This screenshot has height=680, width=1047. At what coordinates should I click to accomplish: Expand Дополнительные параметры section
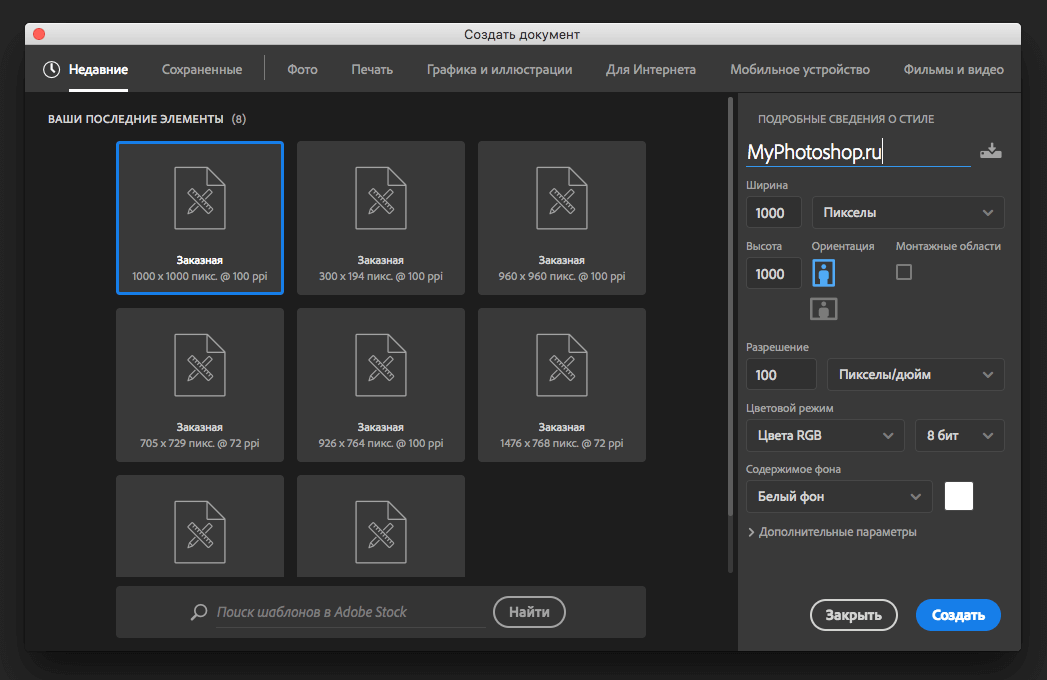pos(752,532)
